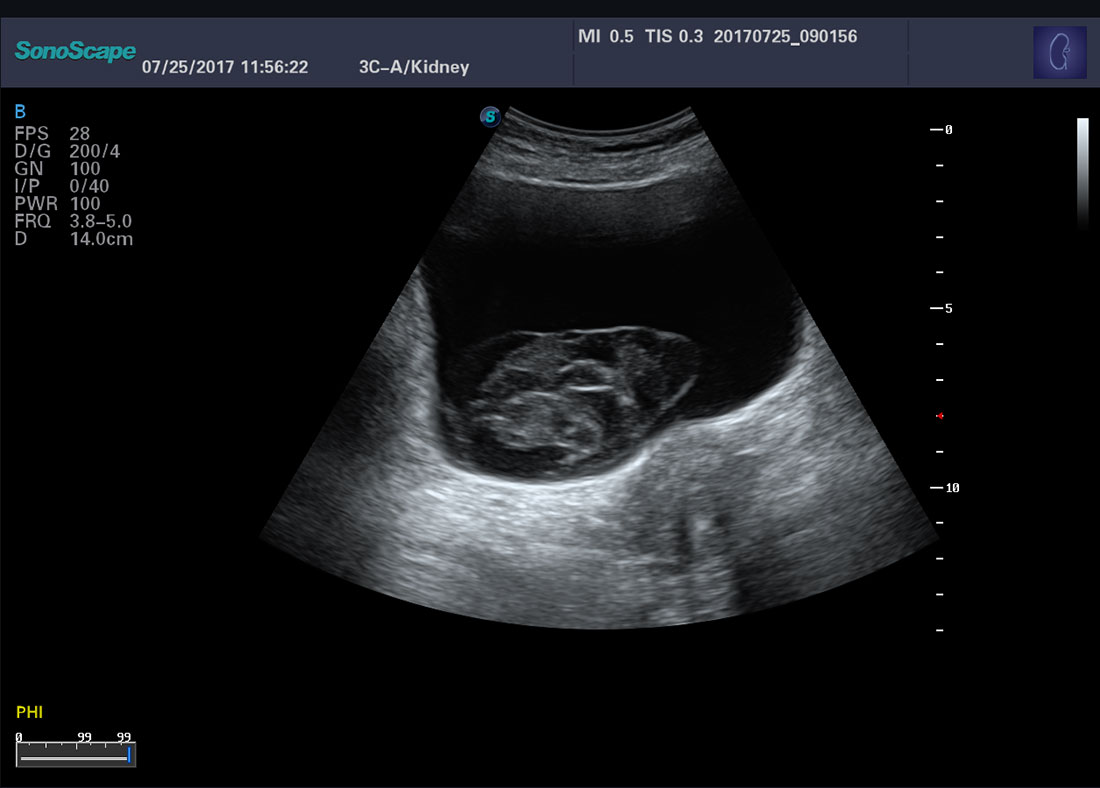1100x788 pixels.
Task: Click the blue S probe orientation marker
Action: [x=490, y=116]
